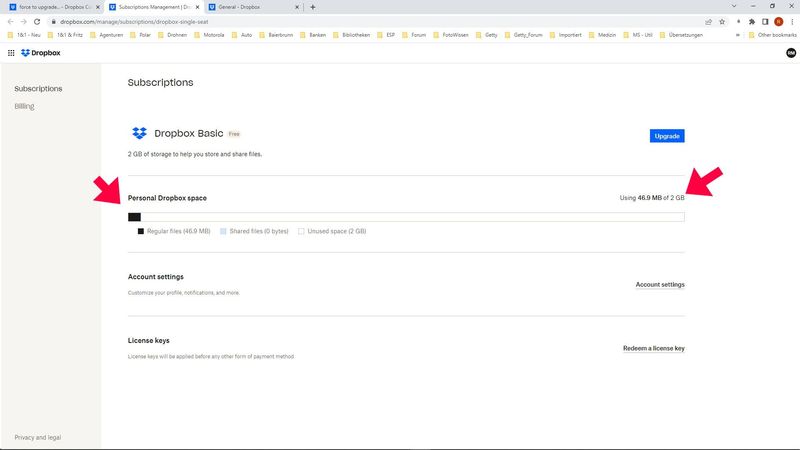
Task: Click Redeem a license key
Action: (654, 348)
